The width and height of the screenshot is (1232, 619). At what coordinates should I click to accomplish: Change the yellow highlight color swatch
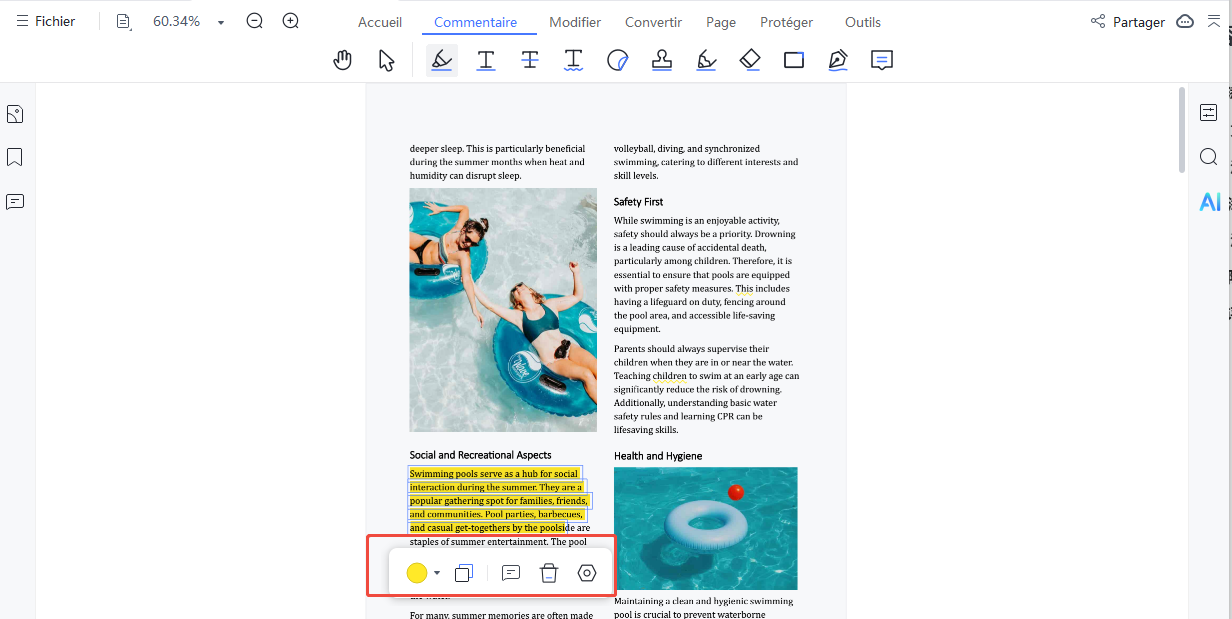click(x=417, y=572)
